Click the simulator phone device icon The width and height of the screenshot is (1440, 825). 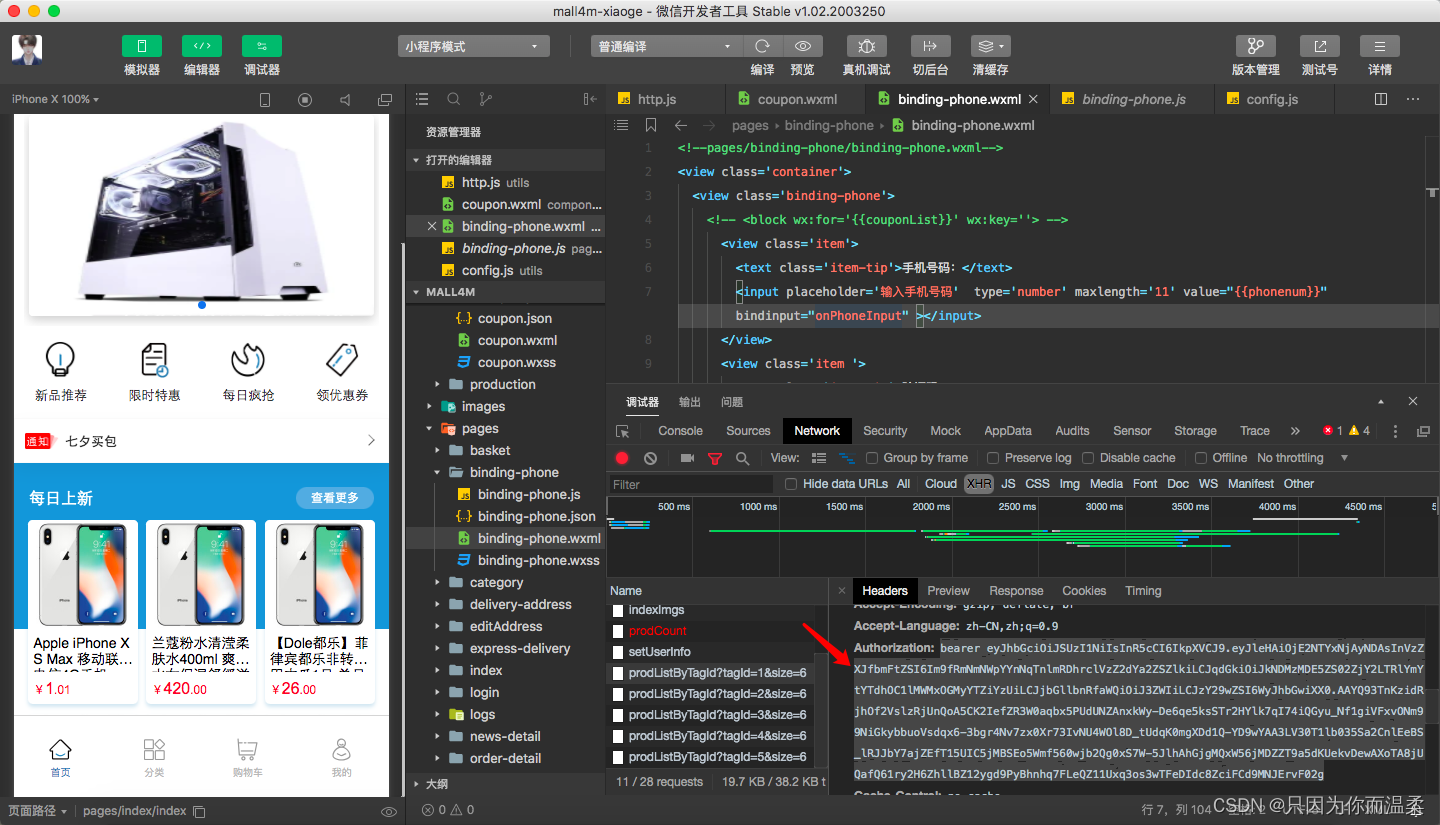(x=265, y=100)
